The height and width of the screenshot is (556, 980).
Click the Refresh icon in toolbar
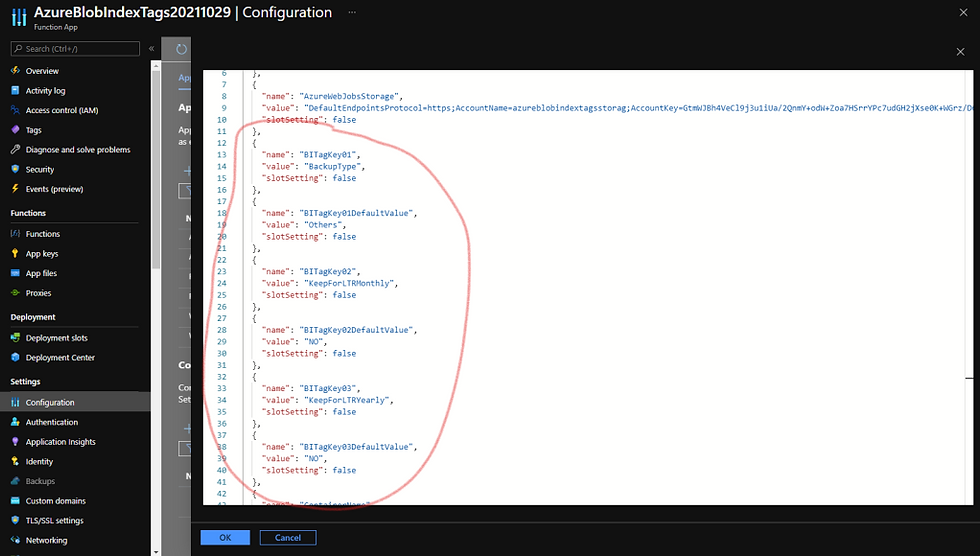181,49
